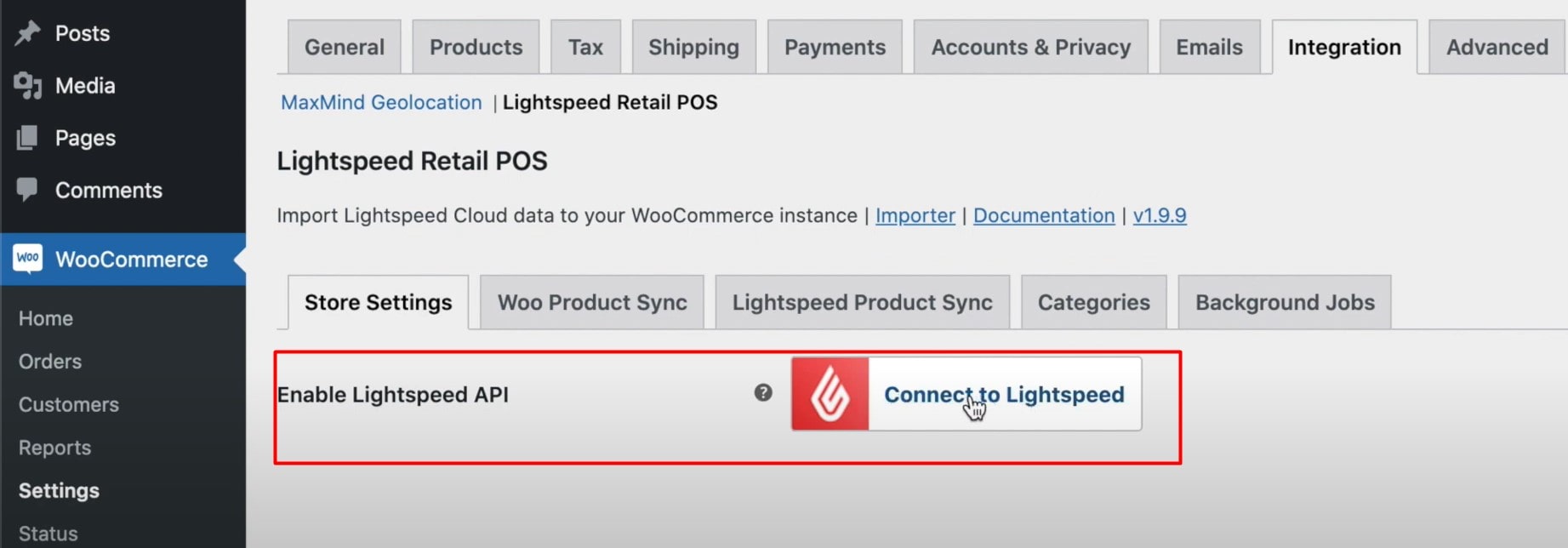The image size is (1568, 548).
Task: Open the Lightspeed Product Sync tab
Action: 862,302
